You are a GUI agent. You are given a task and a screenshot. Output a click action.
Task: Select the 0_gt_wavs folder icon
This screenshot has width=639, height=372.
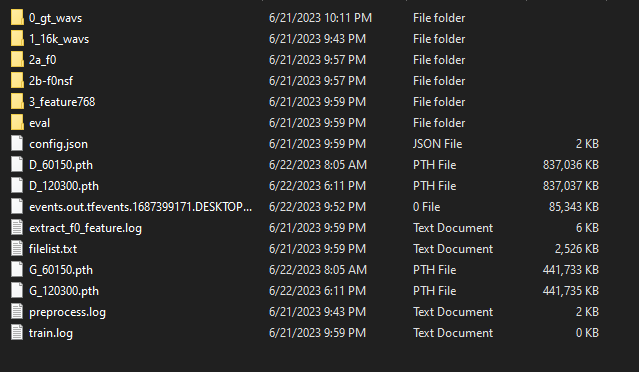pyautogui.click(x=17, y=18)
